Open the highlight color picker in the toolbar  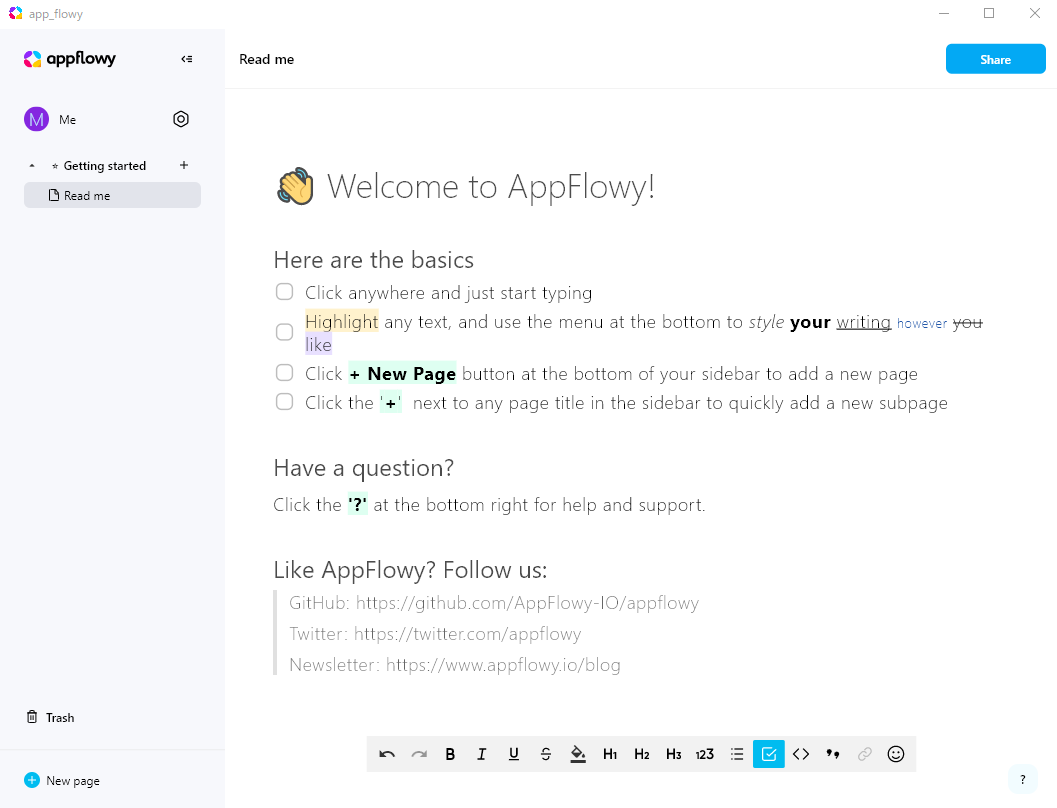pos(578,754)
